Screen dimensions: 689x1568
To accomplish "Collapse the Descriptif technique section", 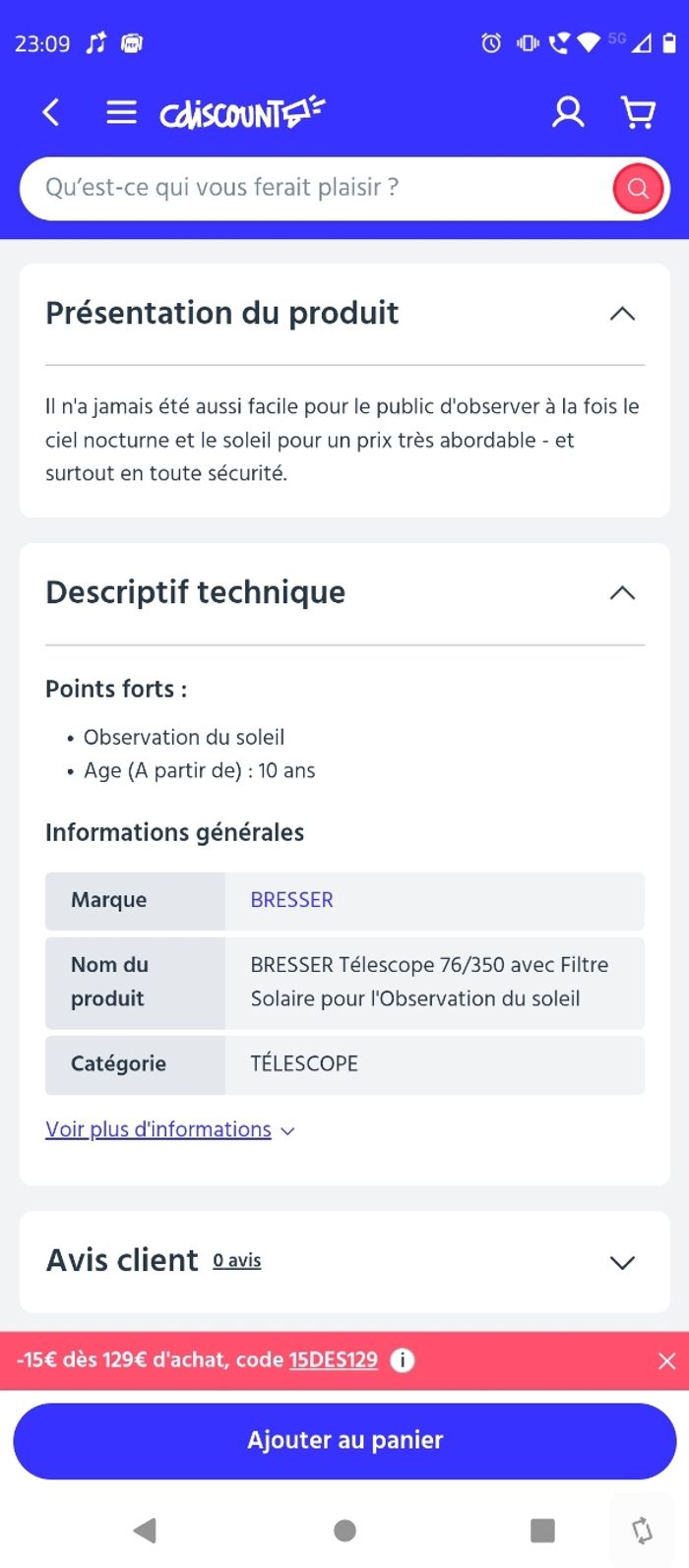I will point(622,593).
